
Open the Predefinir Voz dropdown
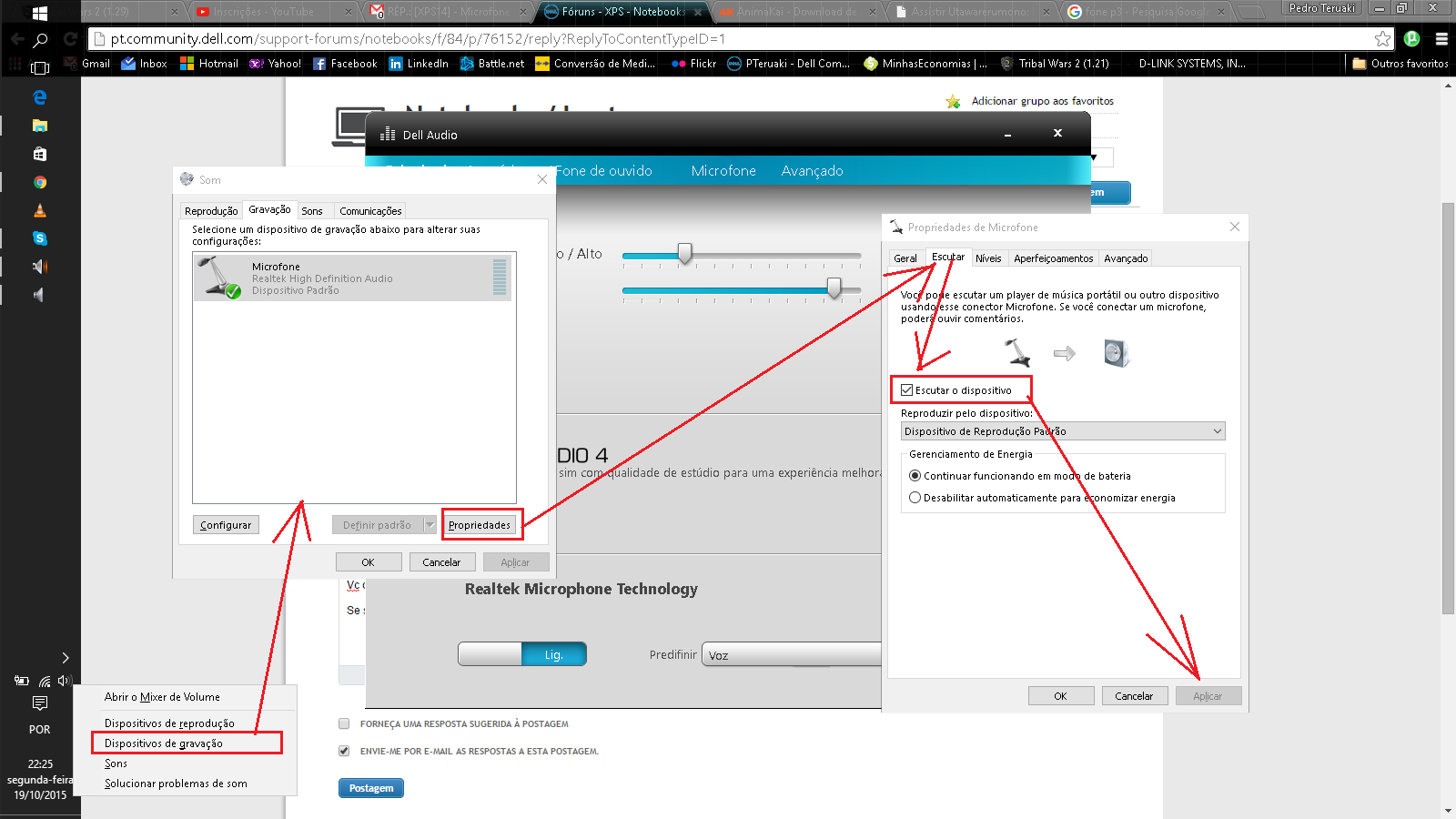coord(792,655)
